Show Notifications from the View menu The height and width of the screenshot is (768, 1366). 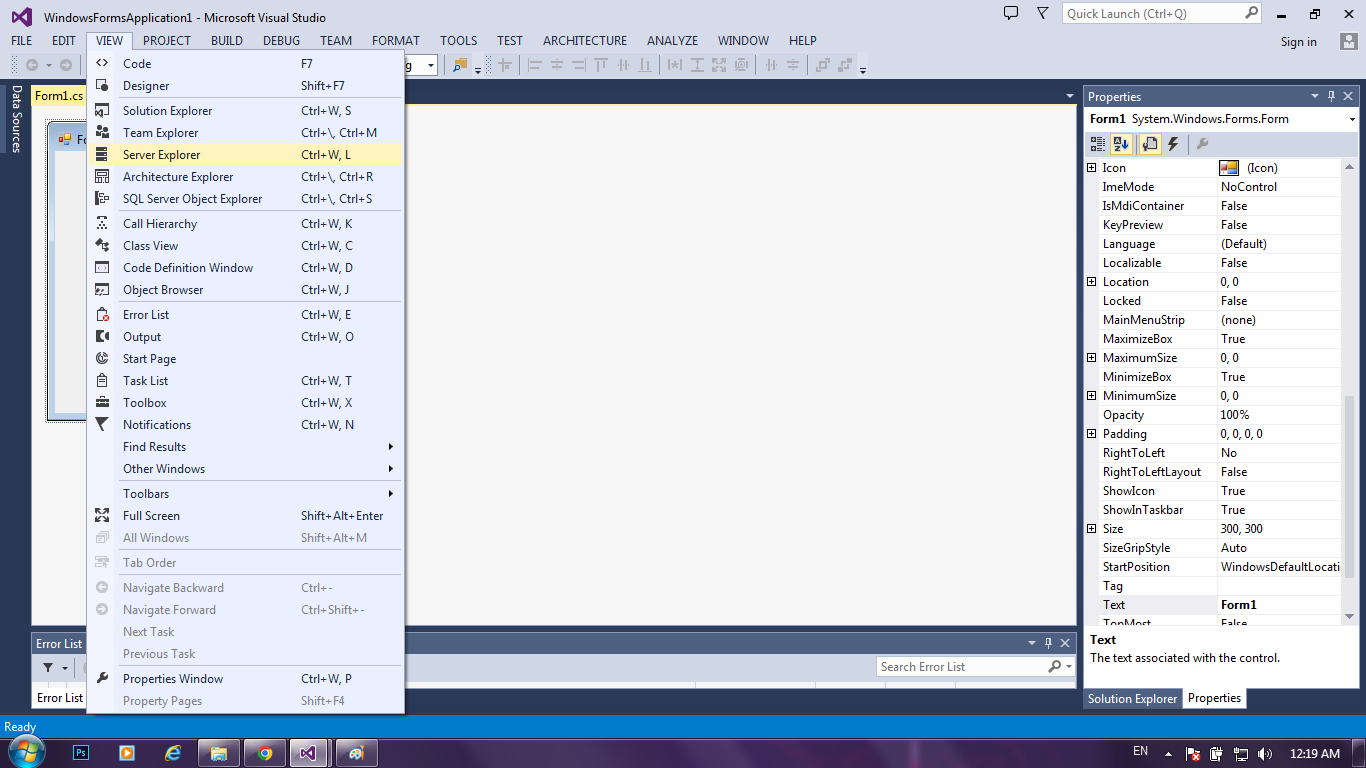click(245, 425)
